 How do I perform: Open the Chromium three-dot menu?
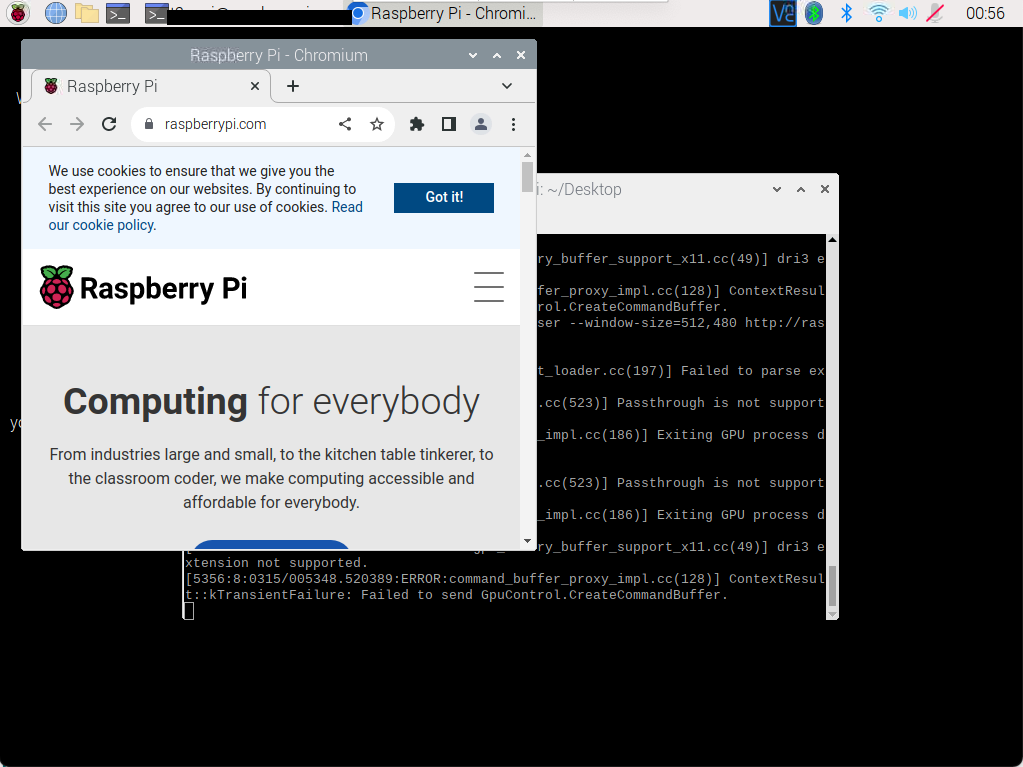click(513, 124)
